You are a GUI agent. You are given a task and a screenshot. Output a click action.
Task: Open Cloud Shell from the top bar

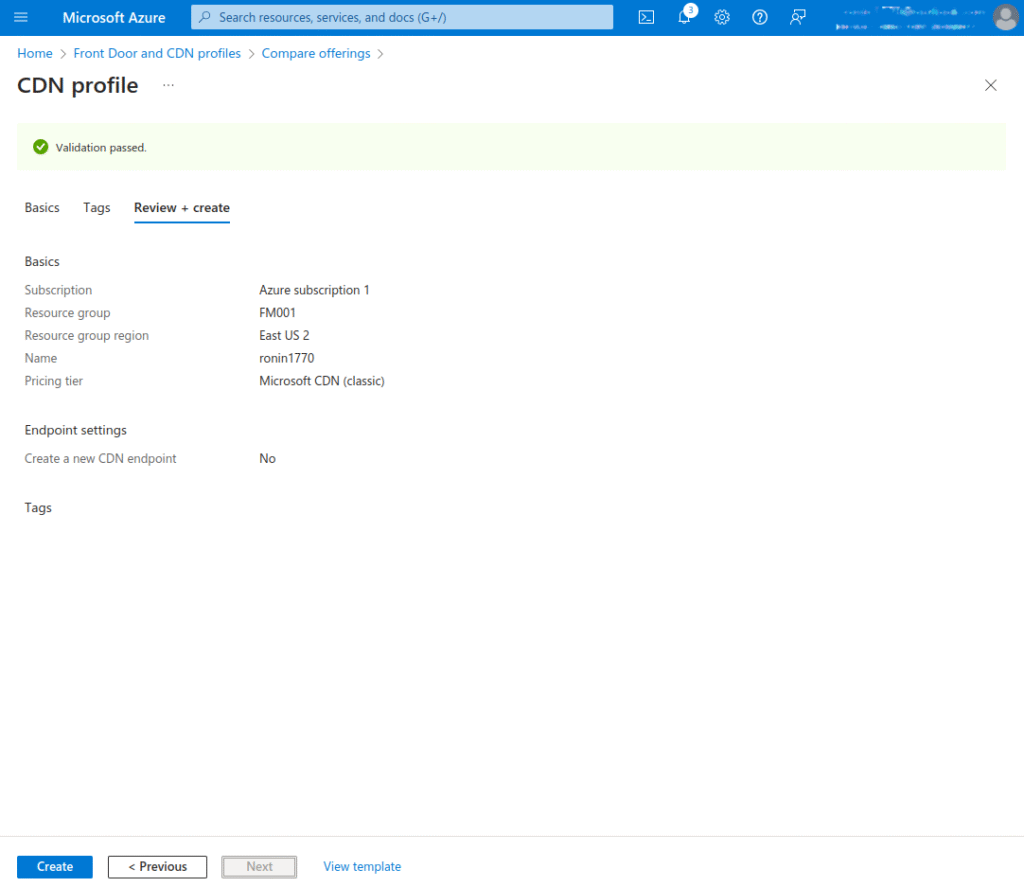click(x=646, y=18)
